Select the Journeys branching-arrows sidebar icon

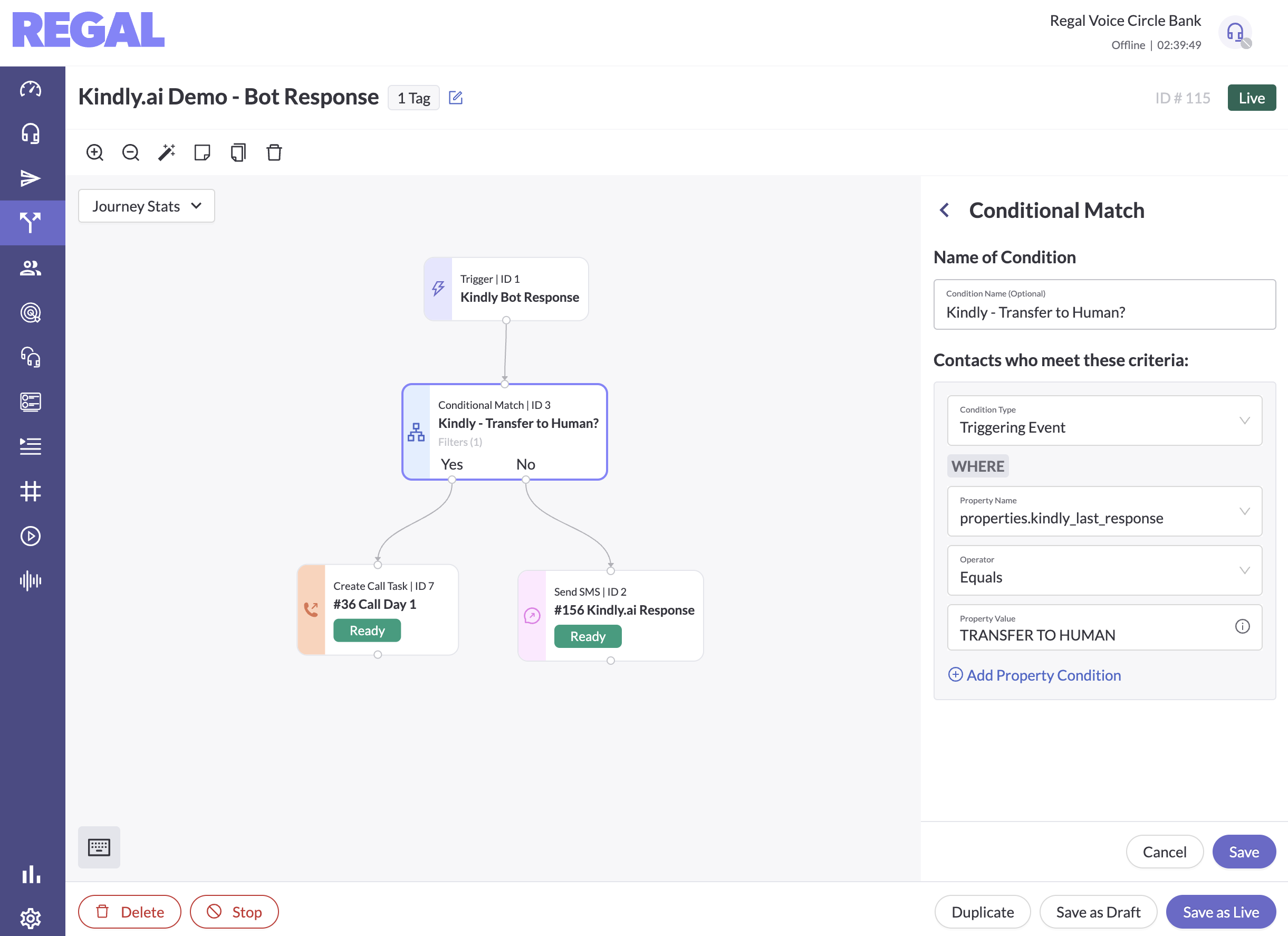31,223
